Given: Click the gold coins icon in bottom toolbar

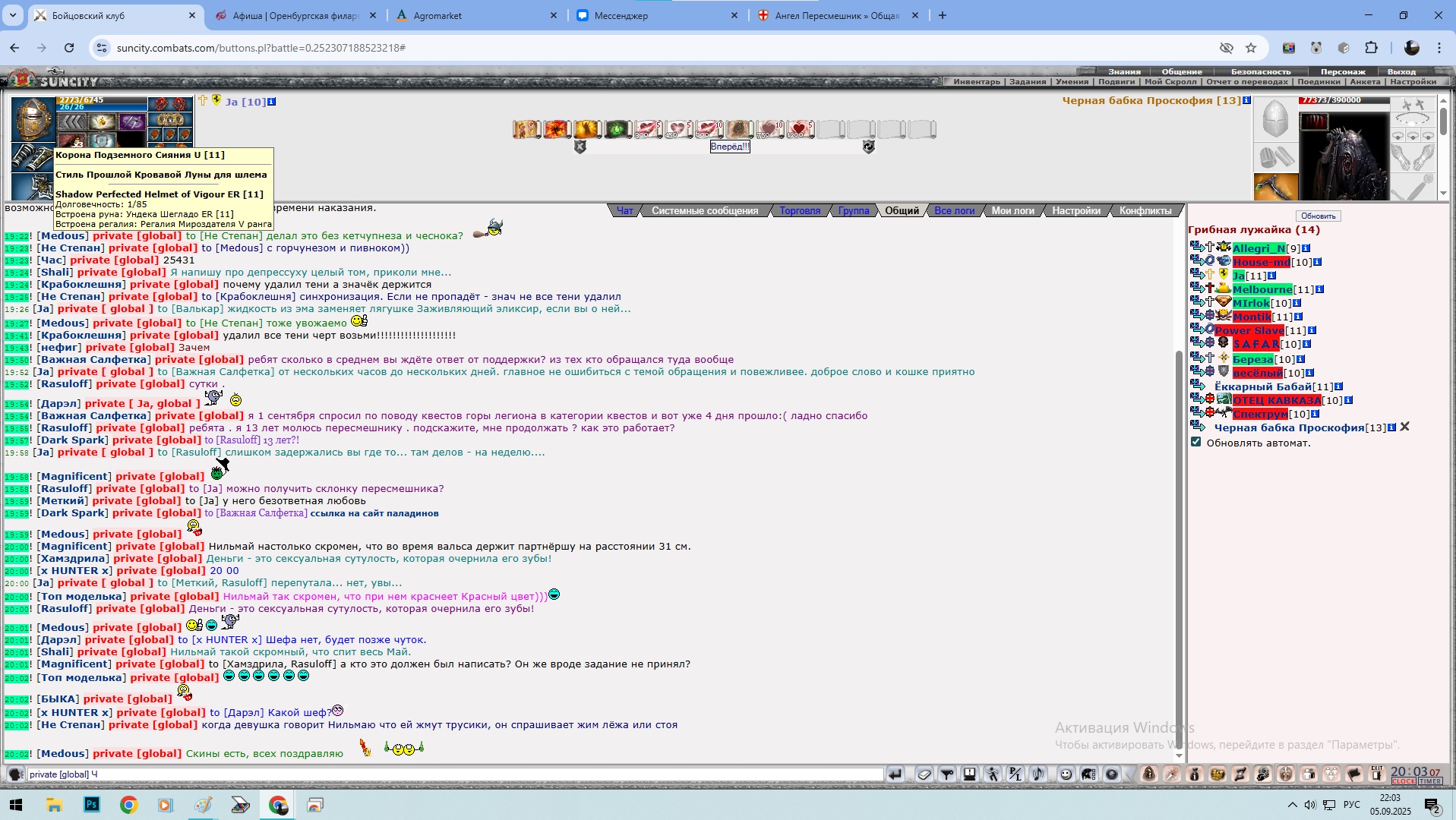Looking at the screenshot, I should tap(1218, 774).
